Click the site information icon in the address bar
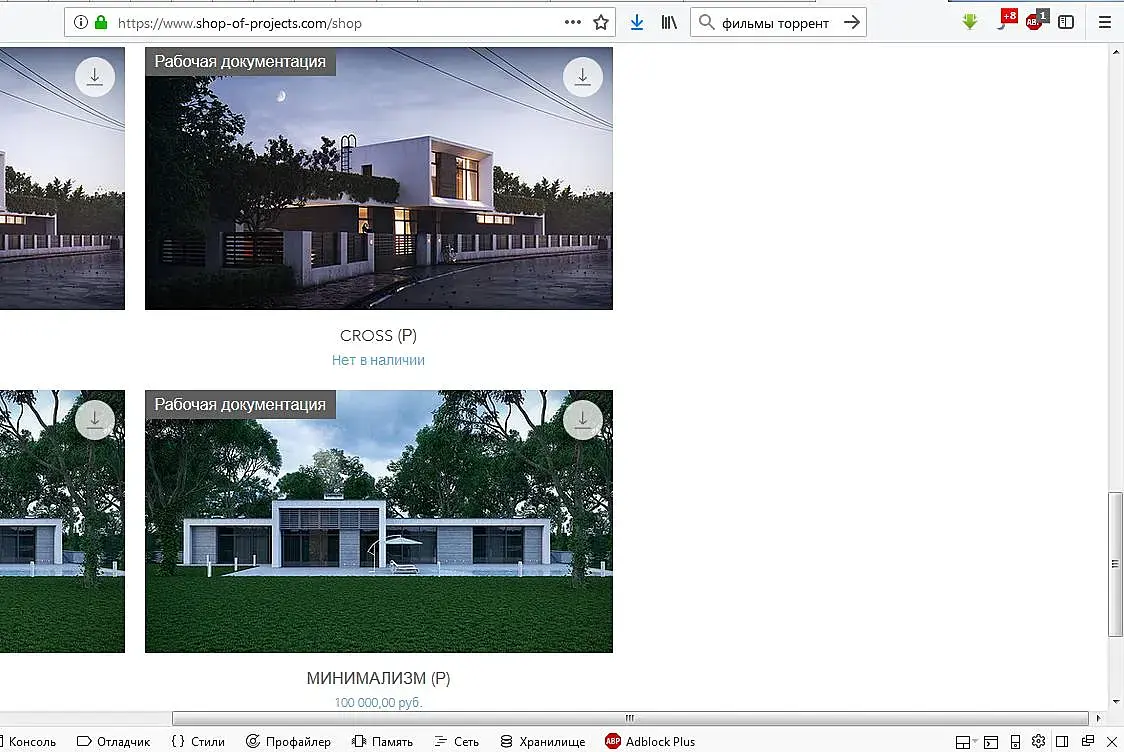The width and height of the screenshot is (1124, 752). click(81, 22)
